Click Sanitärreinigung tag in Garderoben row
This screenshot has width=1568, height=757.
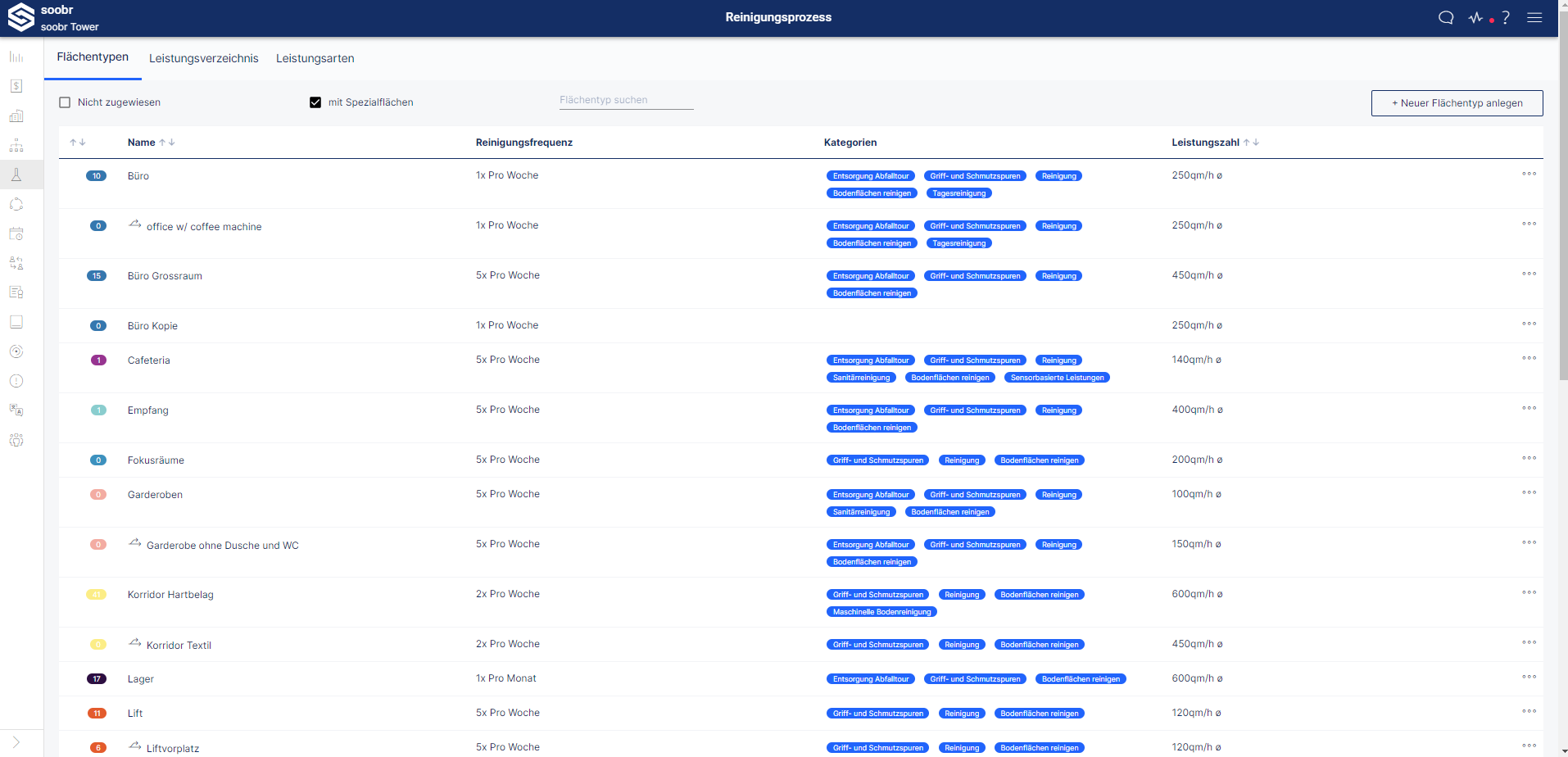coord(861,512)
